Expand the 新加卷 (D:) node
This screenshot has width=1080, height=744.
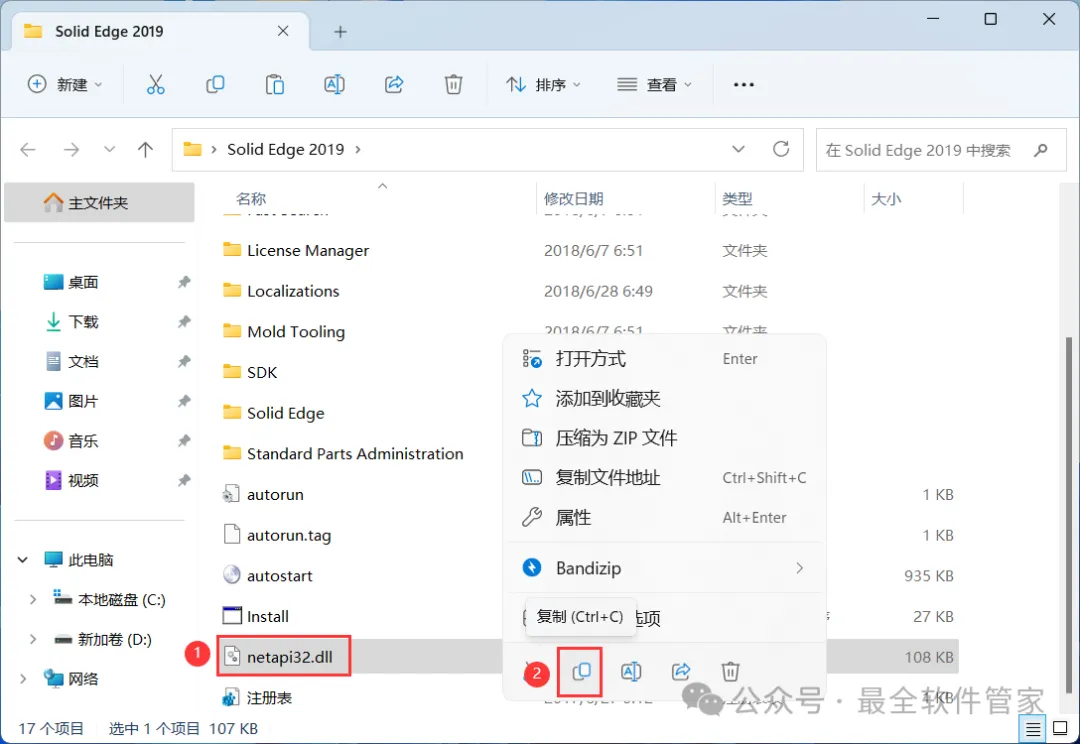[32, 639]
